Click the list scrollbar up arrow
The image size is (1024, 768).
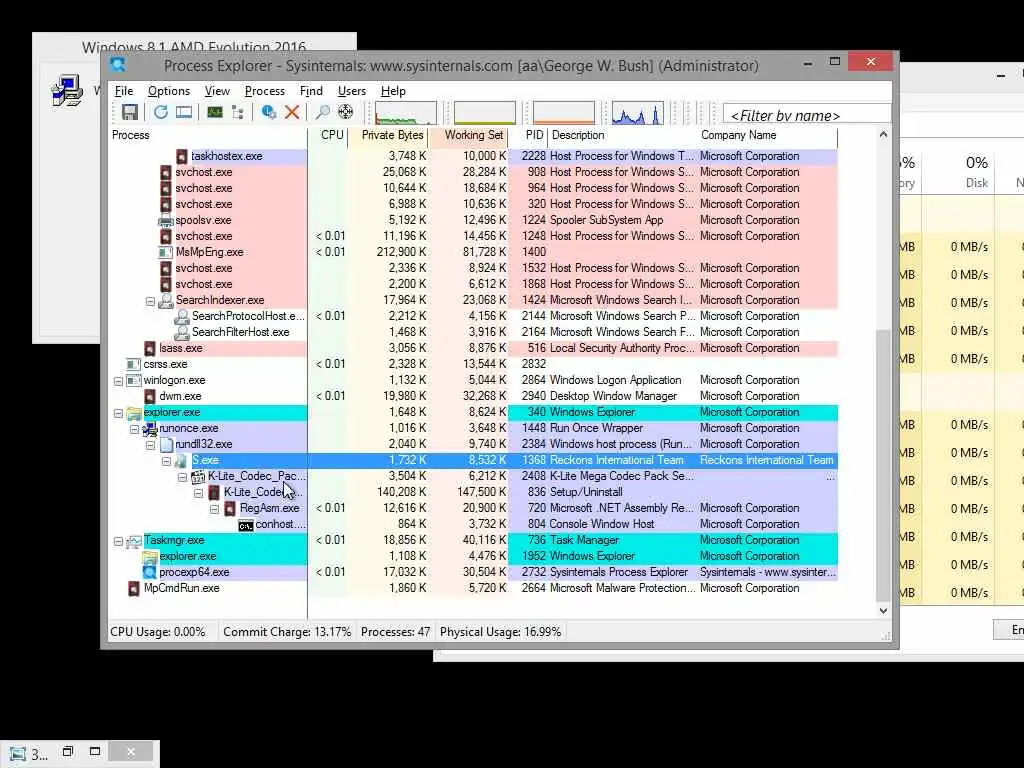coord(883,135)
